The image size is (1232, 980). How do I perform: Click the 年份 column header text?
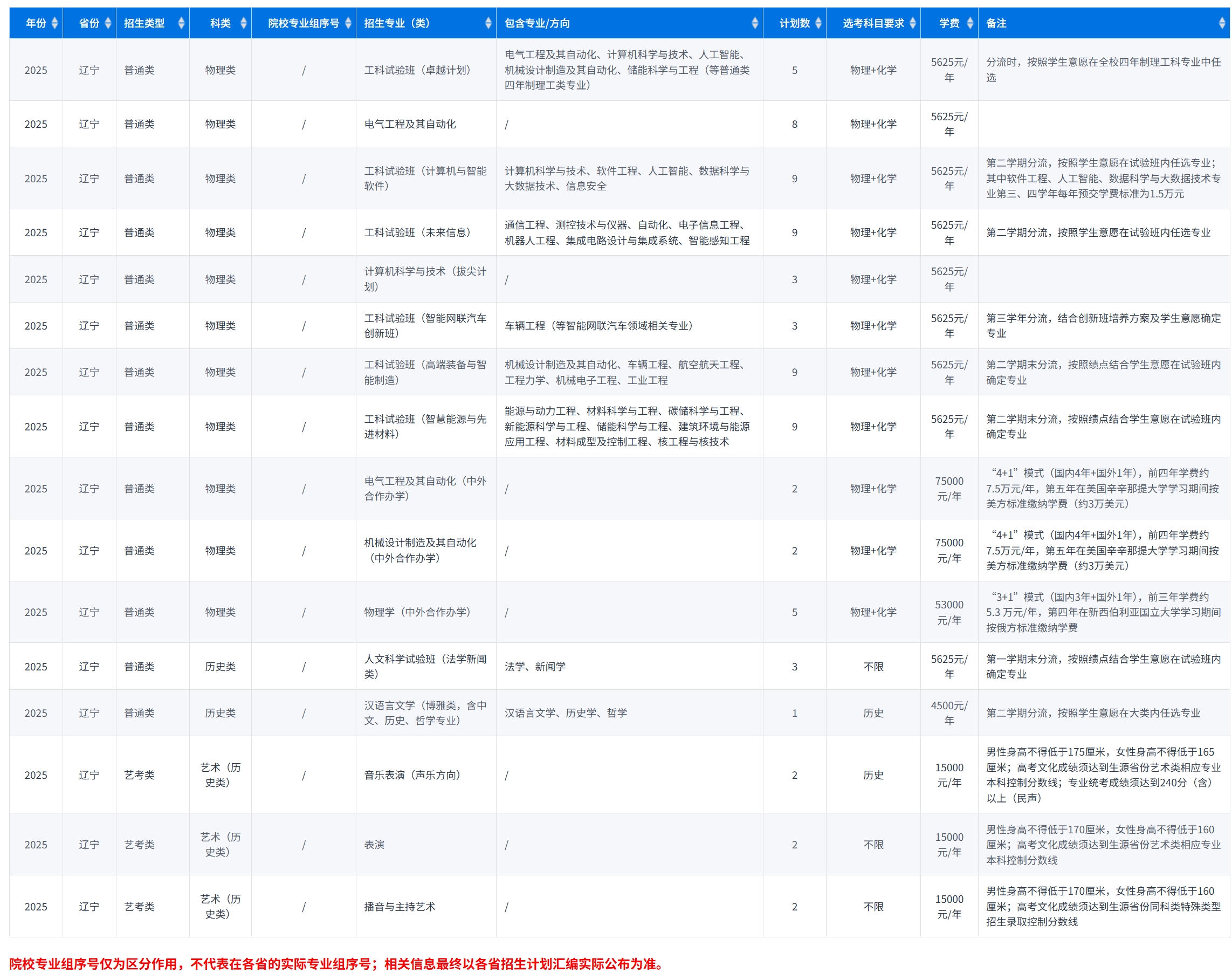click(36, 23)
